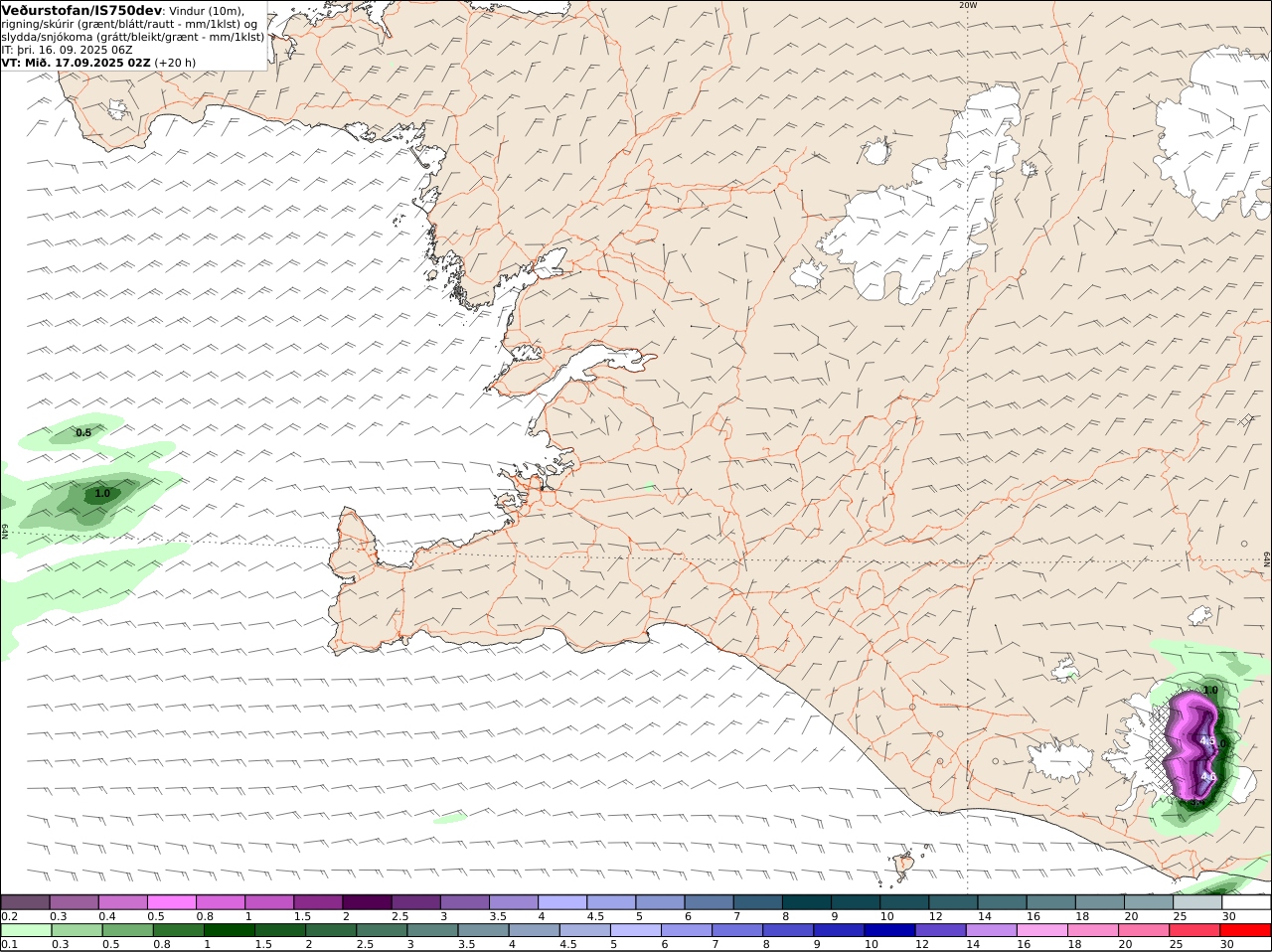
Task: Select dark purple snow swatch between 2 and 2.5
Action: click(367, 902)
